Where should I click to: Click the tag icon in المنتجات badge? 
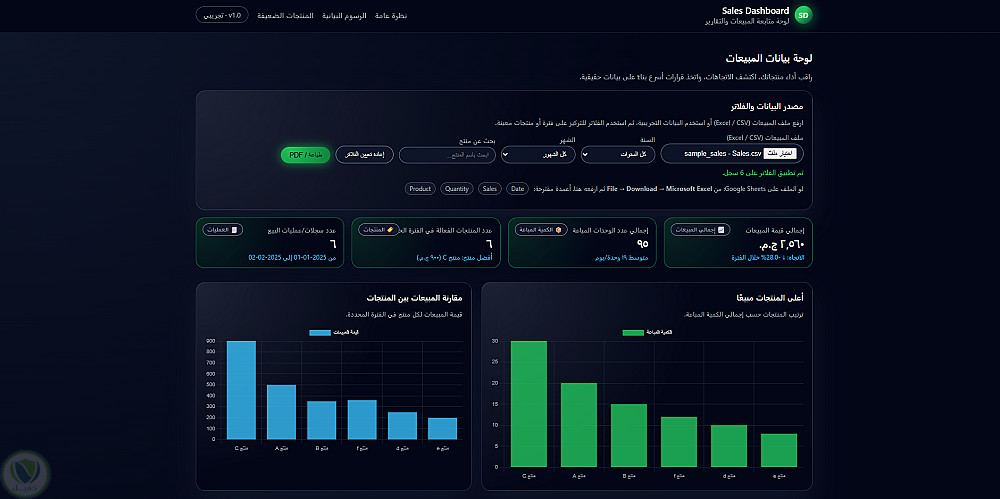[x=390, y=230]
